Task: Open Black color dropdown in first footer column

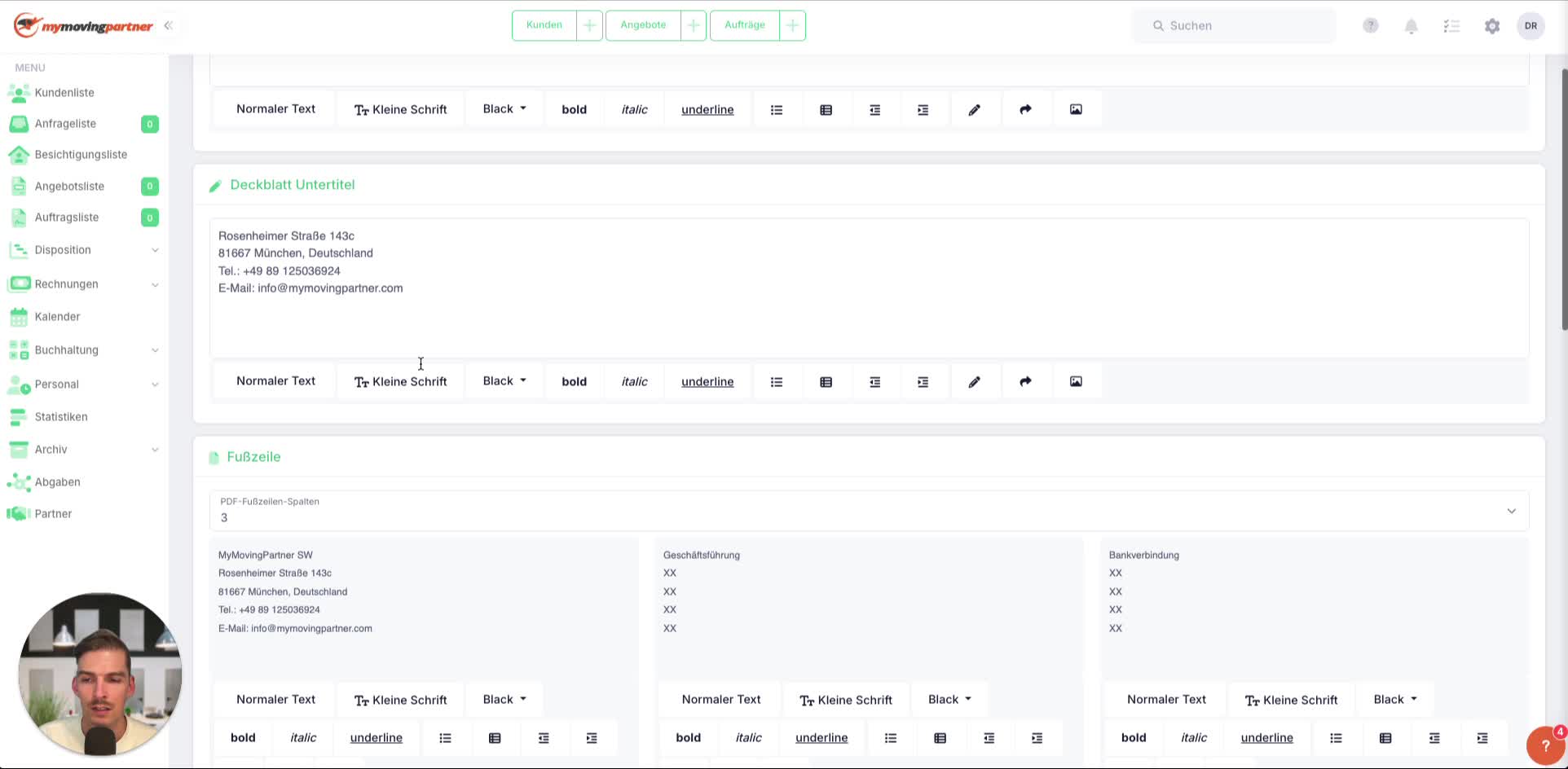Action: (x=504, y=699)
